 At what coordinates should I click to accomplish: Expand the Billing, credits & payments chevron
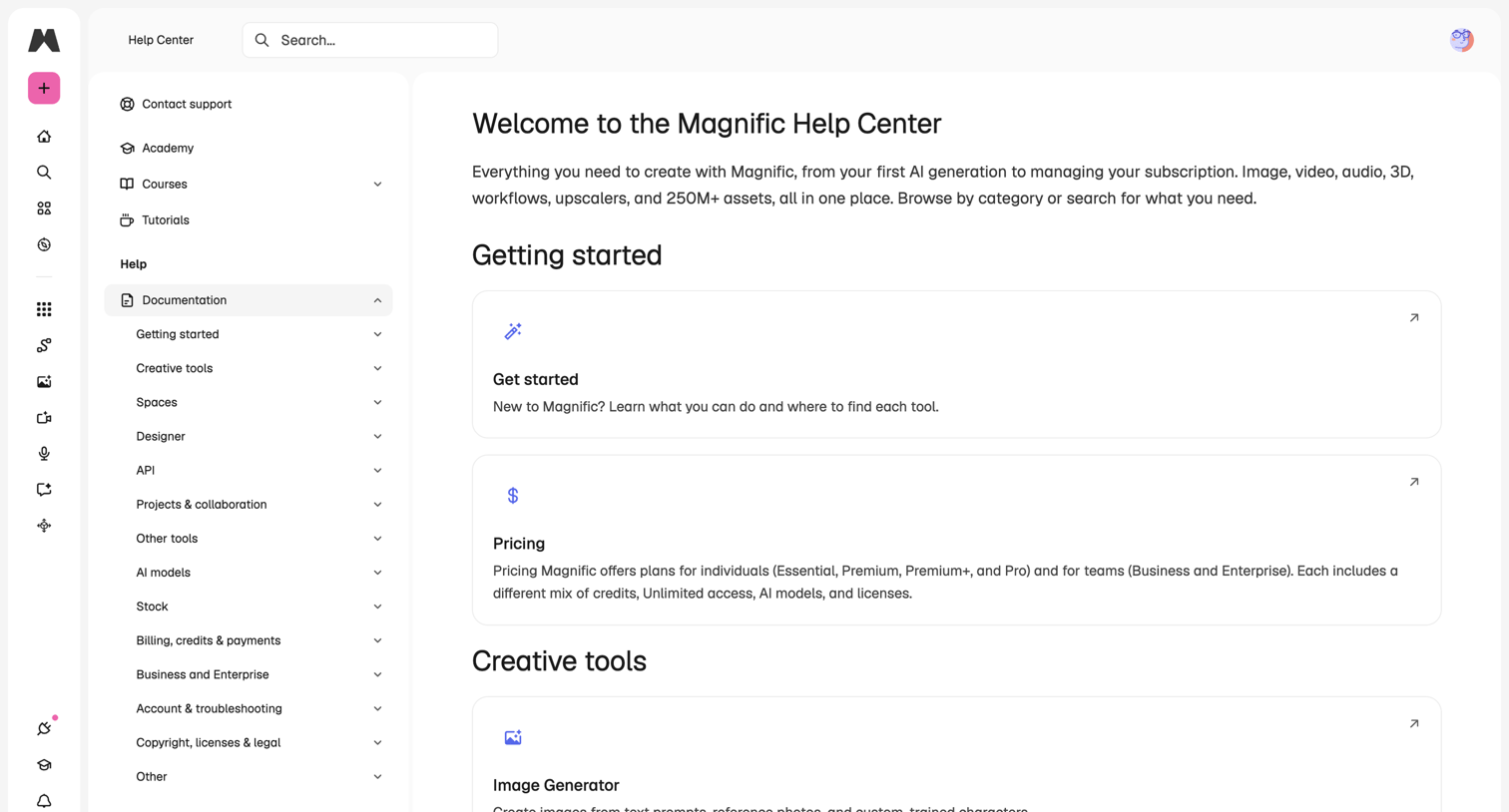point(377,640)
